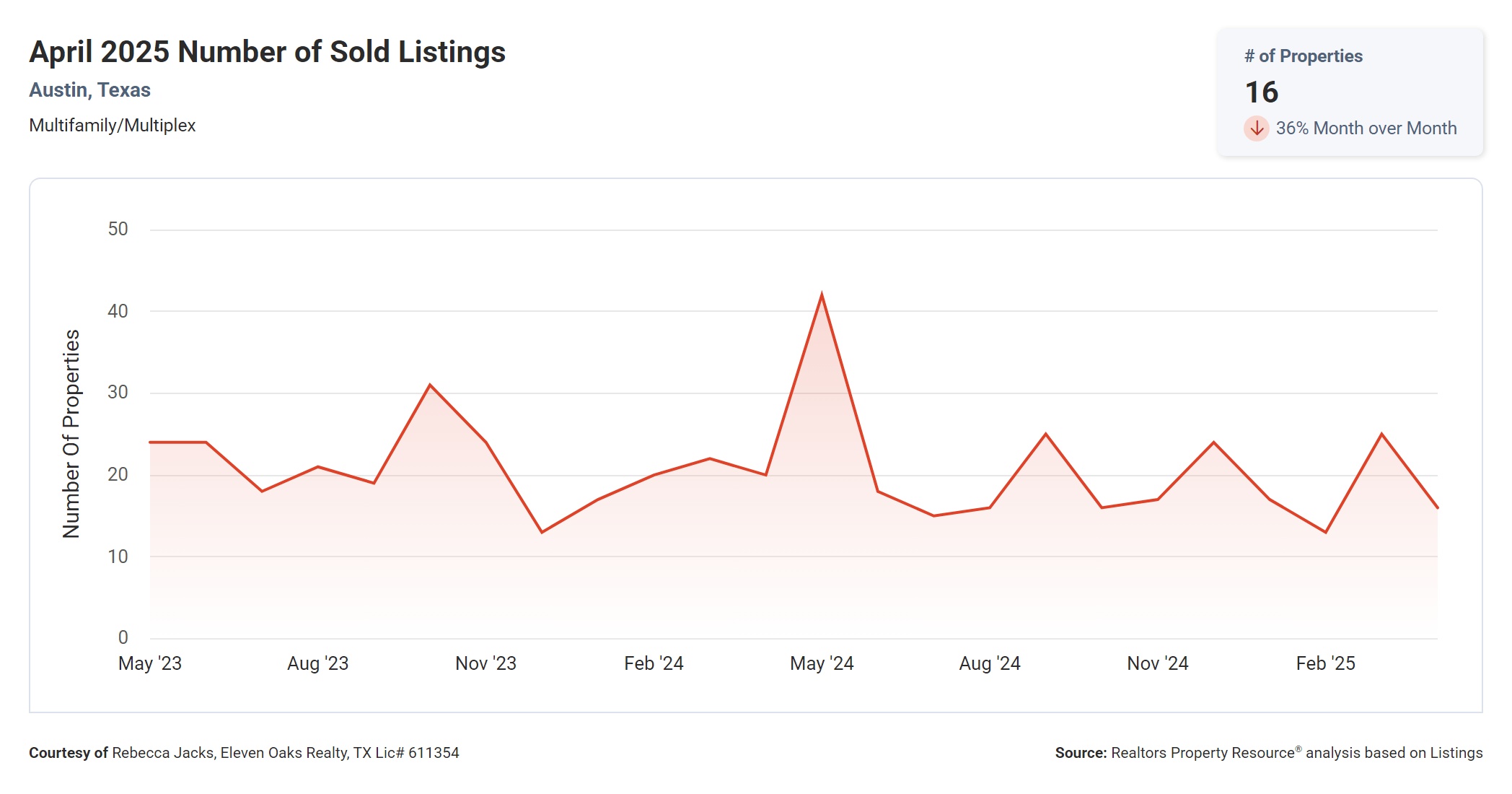Click the "Nov '24" x-axis label

[1157, 663]
